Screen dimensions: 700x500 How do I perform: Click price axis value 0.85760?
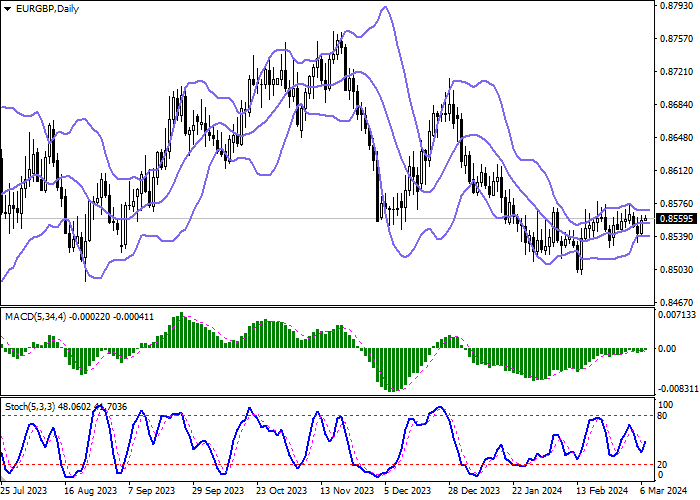pyautogui.click(x=676, y=204)
